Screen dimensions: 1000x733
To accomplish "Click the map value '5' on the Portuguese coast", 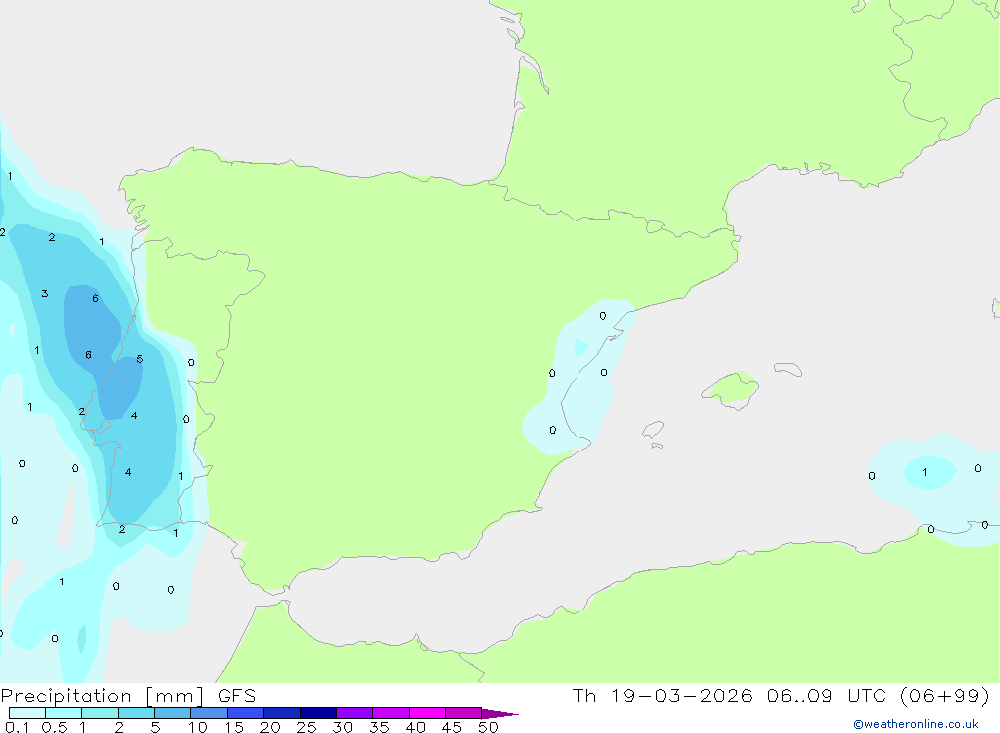I will pyautogui.click(x=140, y=359).
